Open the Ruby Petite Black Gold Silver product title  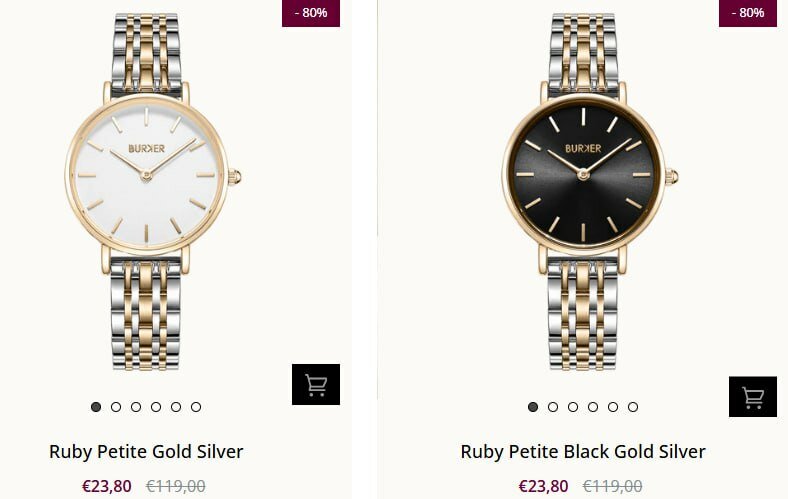tap(583, 452)
